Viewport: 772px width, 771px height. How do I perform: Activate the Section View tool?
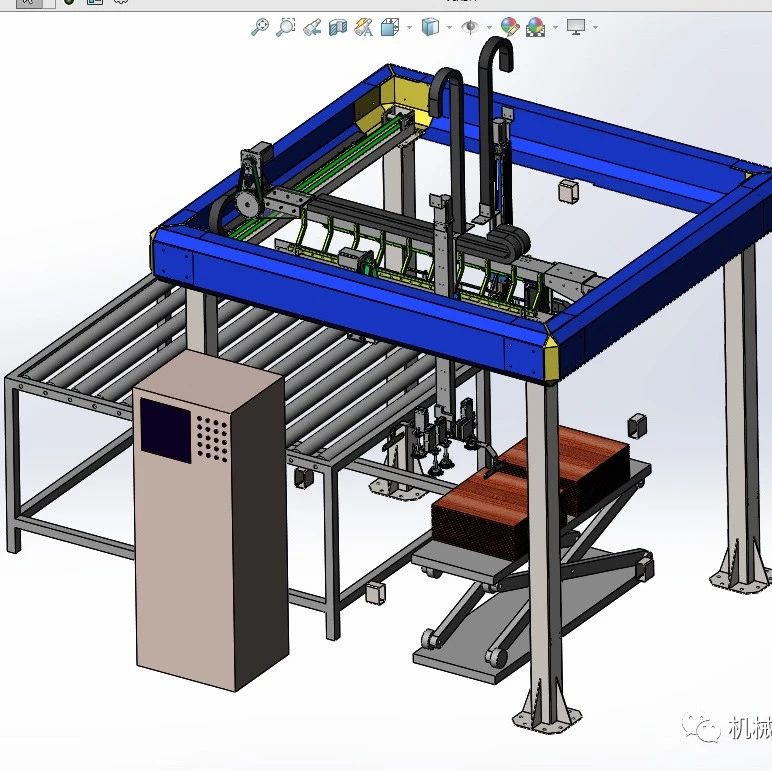coord(338,27)
